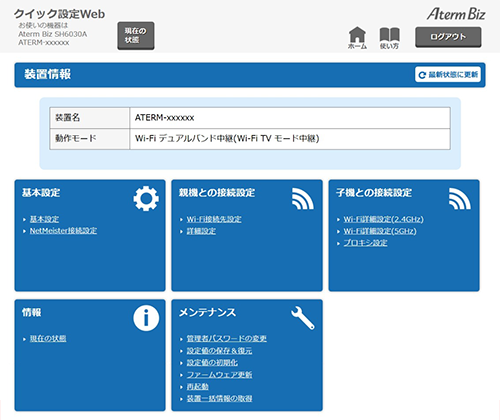Open the 基本設定 link
500x420 pixels.
coord(44,219)
